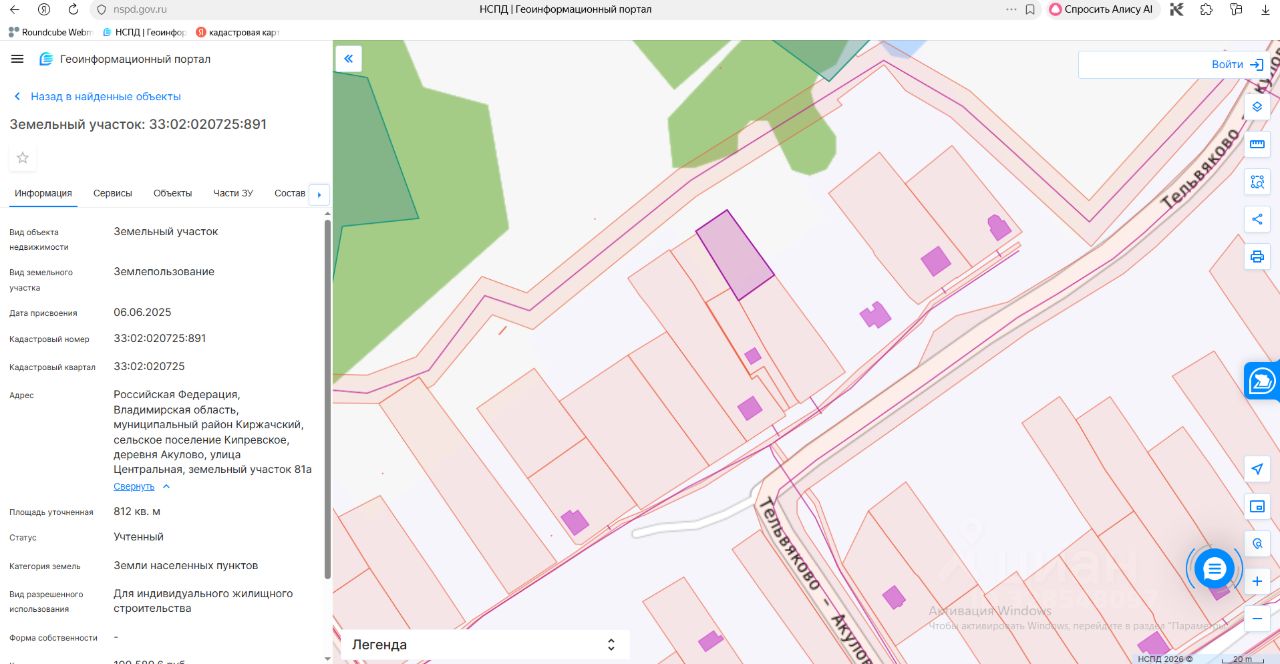1280x664 pixels.
Task: Go back with the browser back arrow
Action: [14, 9]
